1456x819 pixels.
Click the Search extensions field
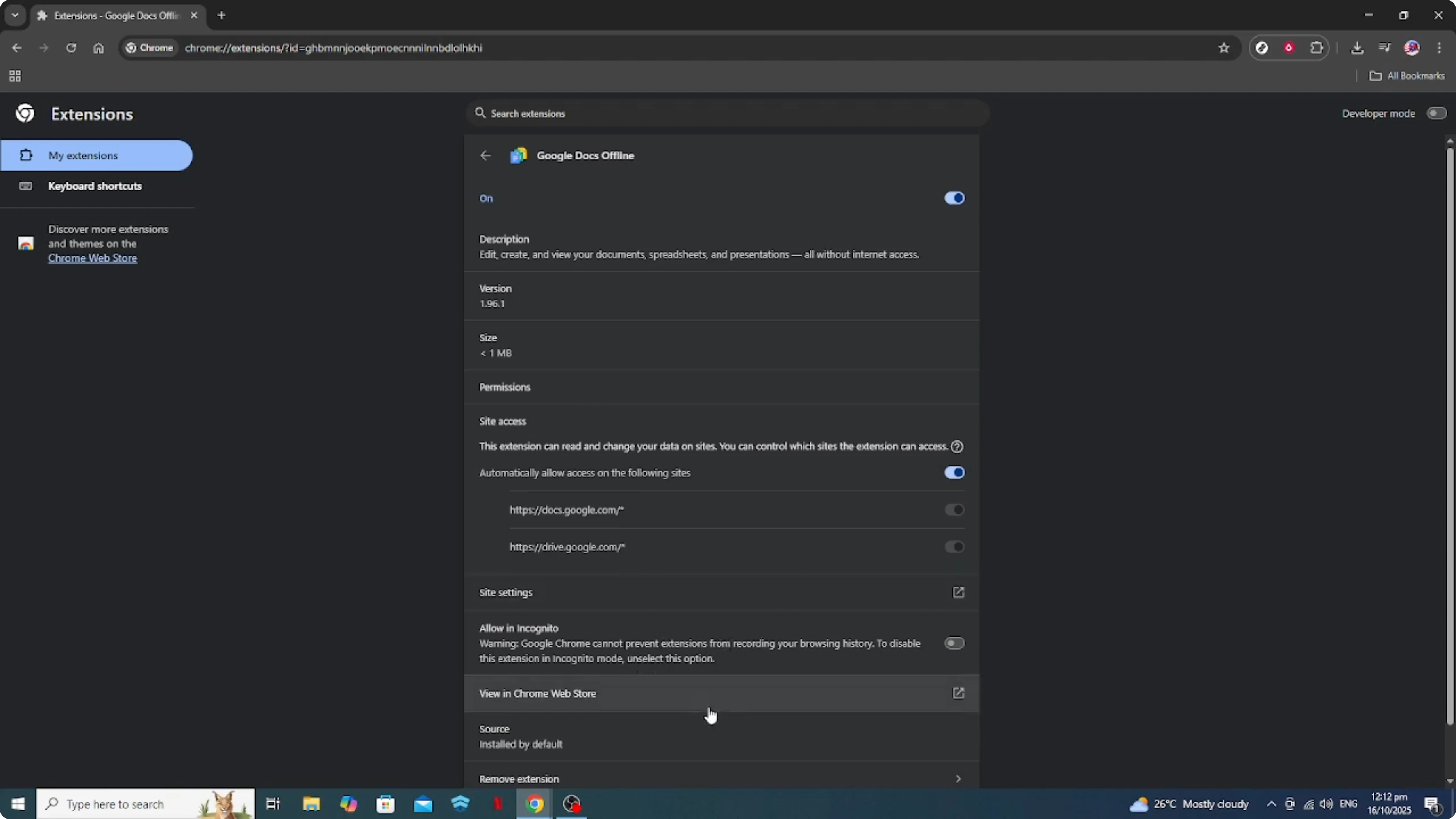(x=728, y=113)
